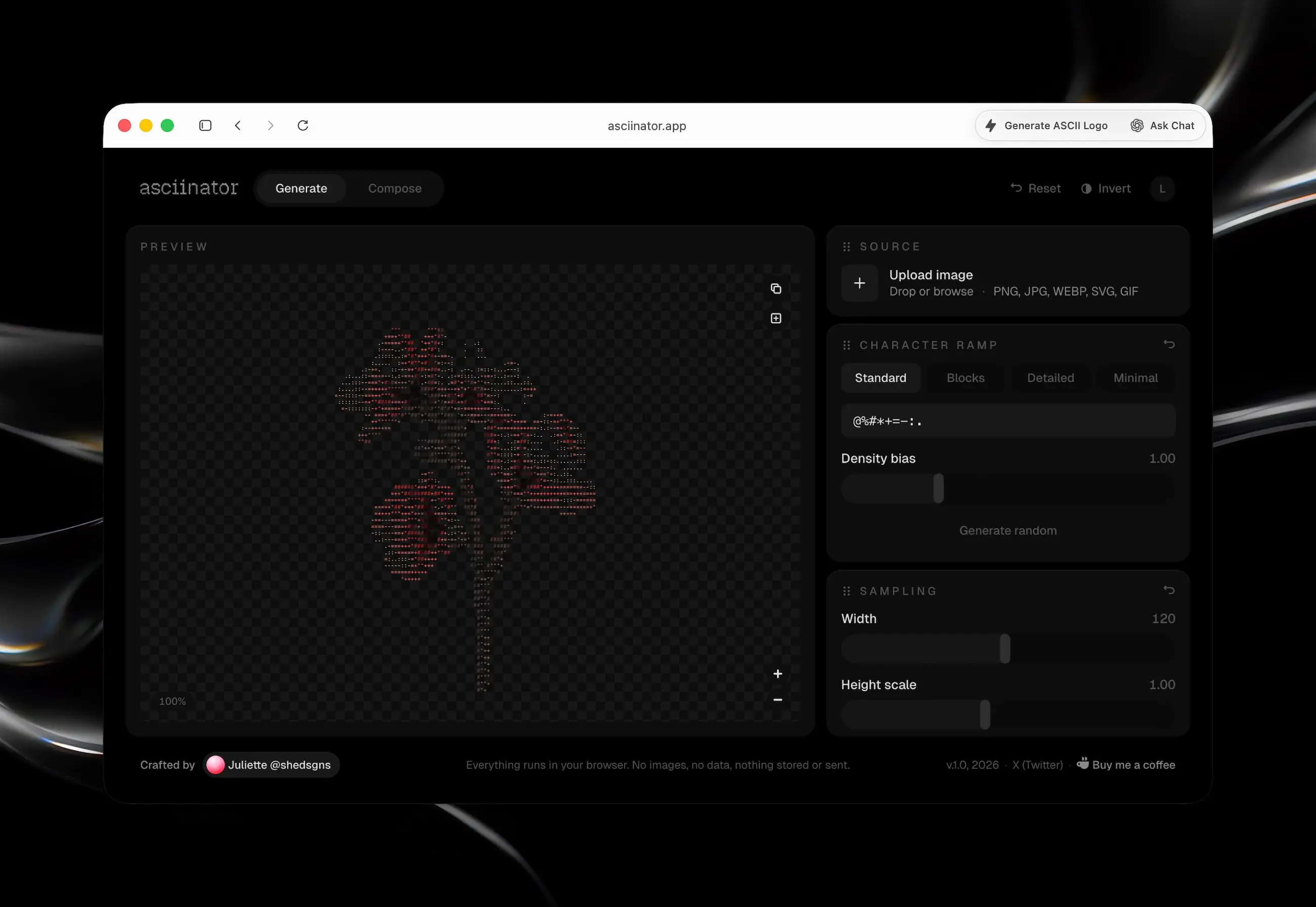1316x907 pixels.
Task: Switch to the Compose tab
Action: pyautogui.click(x=394, y=189)
